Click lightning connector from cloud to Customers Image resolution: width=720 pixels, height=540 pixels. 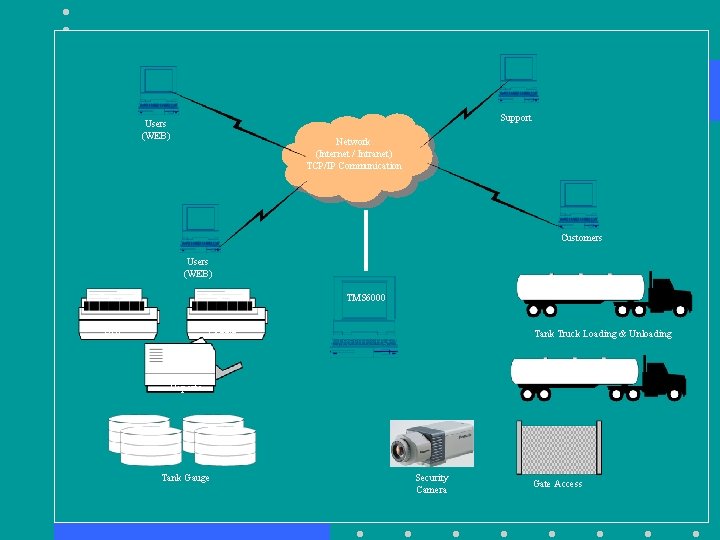(496, 195)
